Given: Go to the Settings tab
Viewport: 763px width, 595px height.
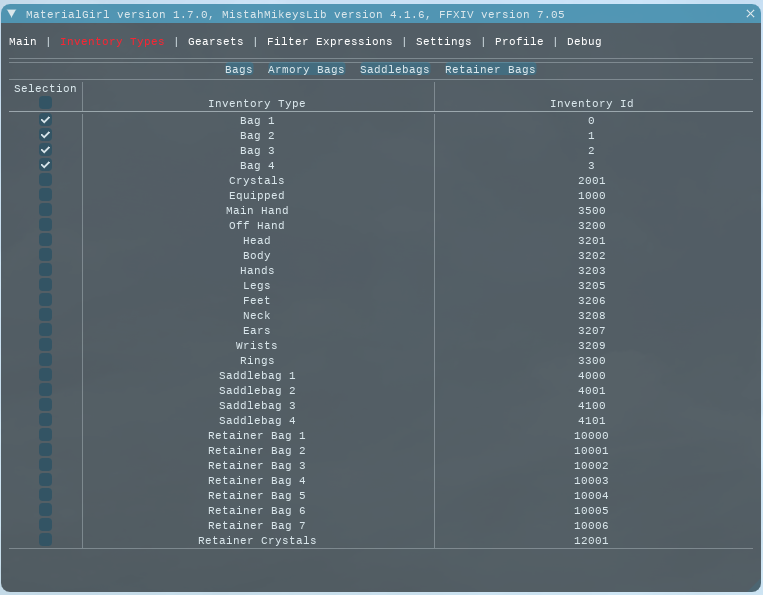Looking at the screenshot, I should pos(443,42).
